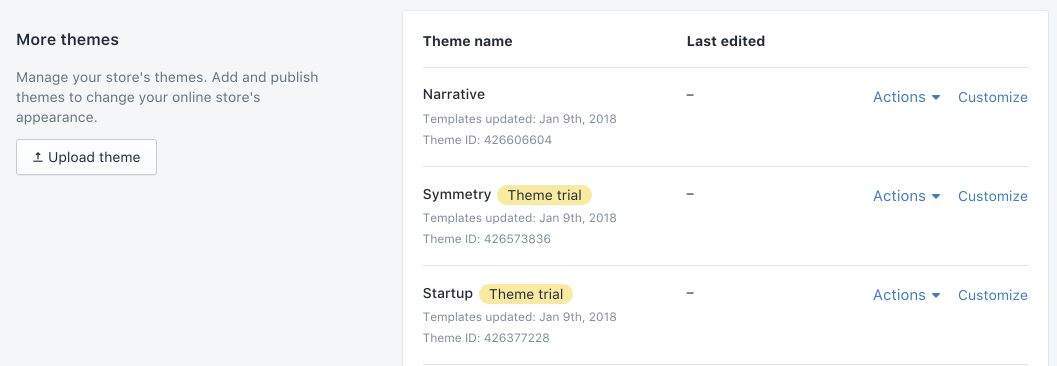Click the Theme name column header
Screen dimensions: 1057x366
click(467, 41)
